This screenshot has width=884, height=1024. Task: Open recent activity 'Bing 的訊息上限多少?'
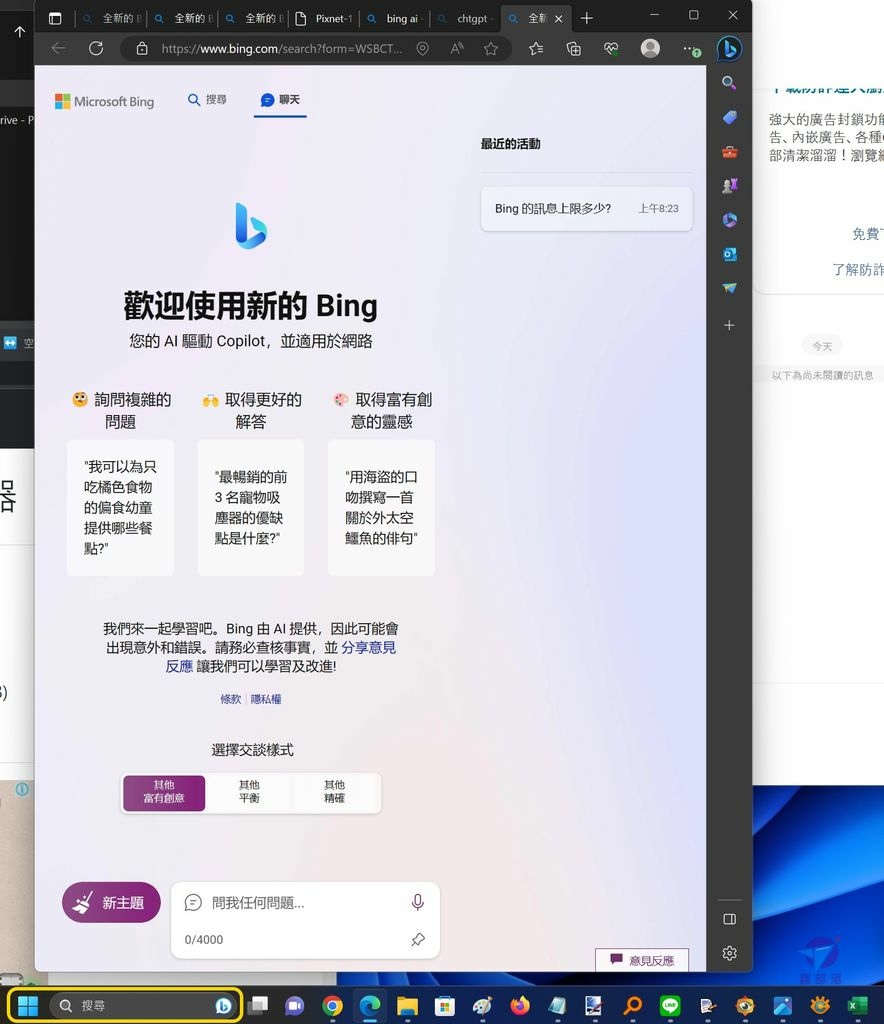click(586, 208)
